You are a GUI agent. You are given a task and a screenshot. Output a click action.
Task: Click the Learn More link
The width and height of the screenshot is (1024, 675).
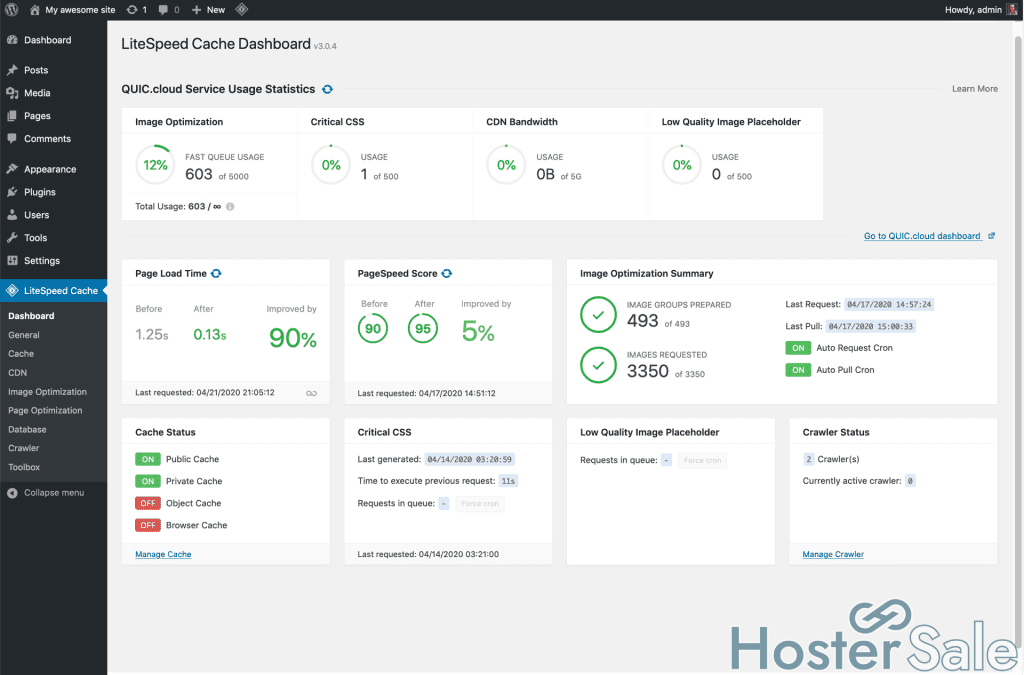974,89
